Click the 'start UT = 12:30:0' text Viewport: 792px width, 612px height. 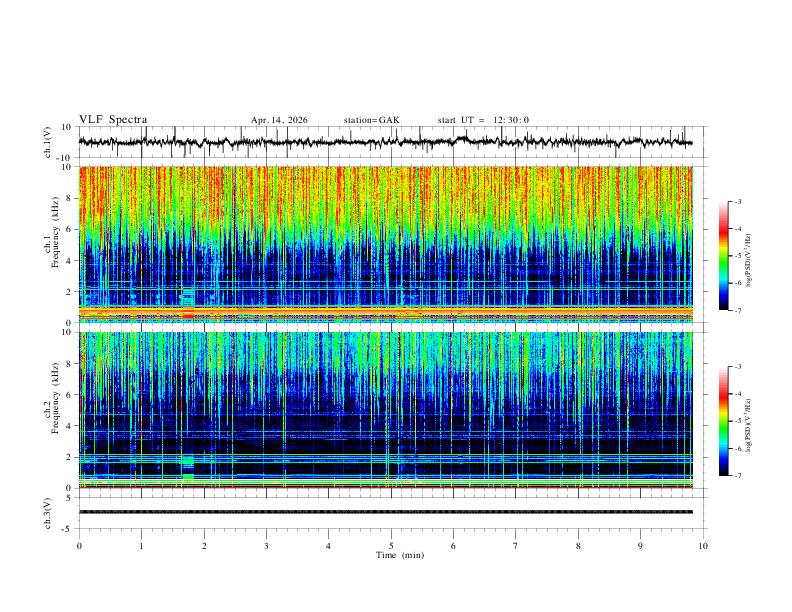click(483, 120)
